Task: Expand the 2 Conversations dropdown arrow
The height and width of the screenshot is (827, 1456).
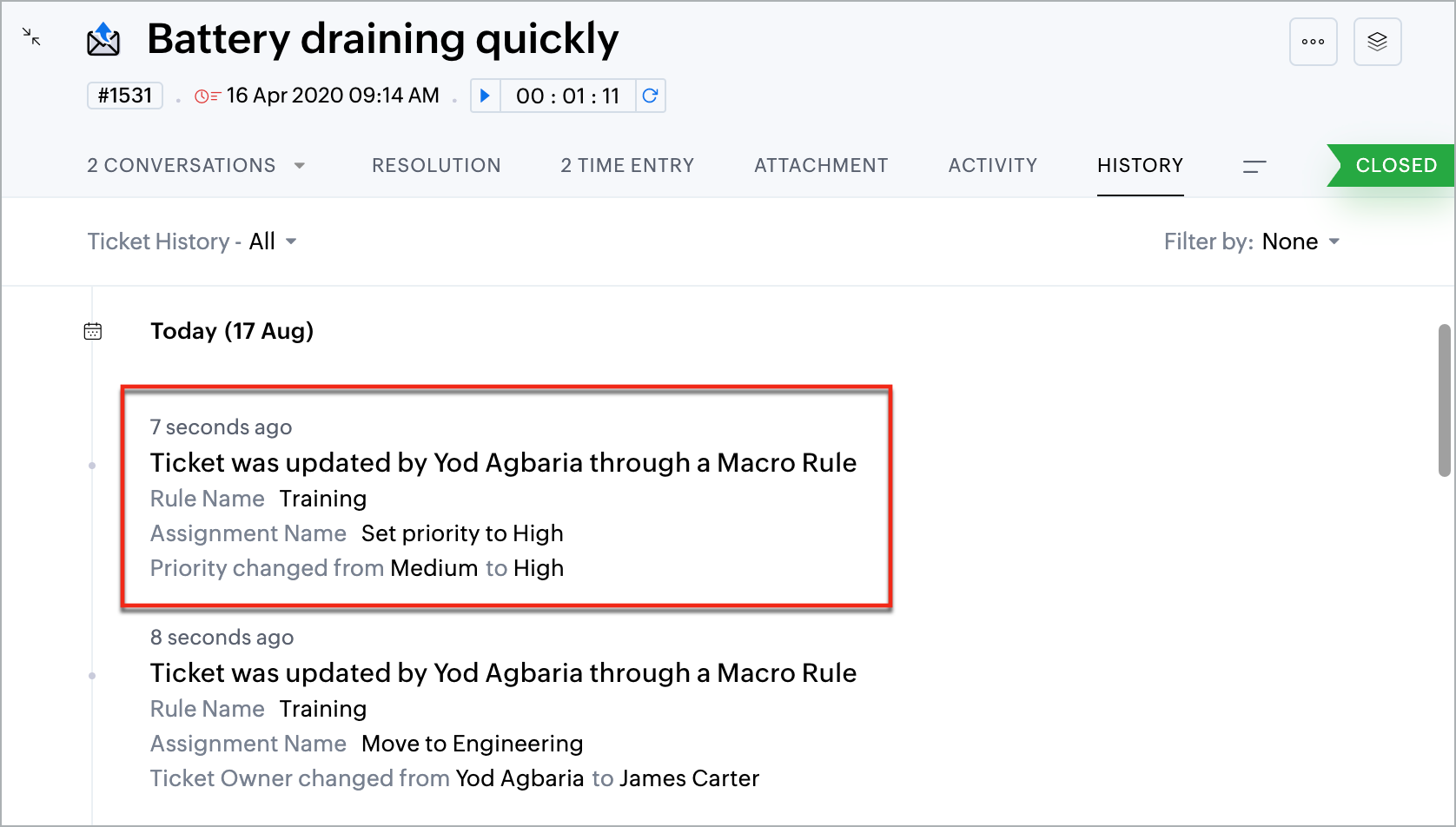Action: click(300, 166)
